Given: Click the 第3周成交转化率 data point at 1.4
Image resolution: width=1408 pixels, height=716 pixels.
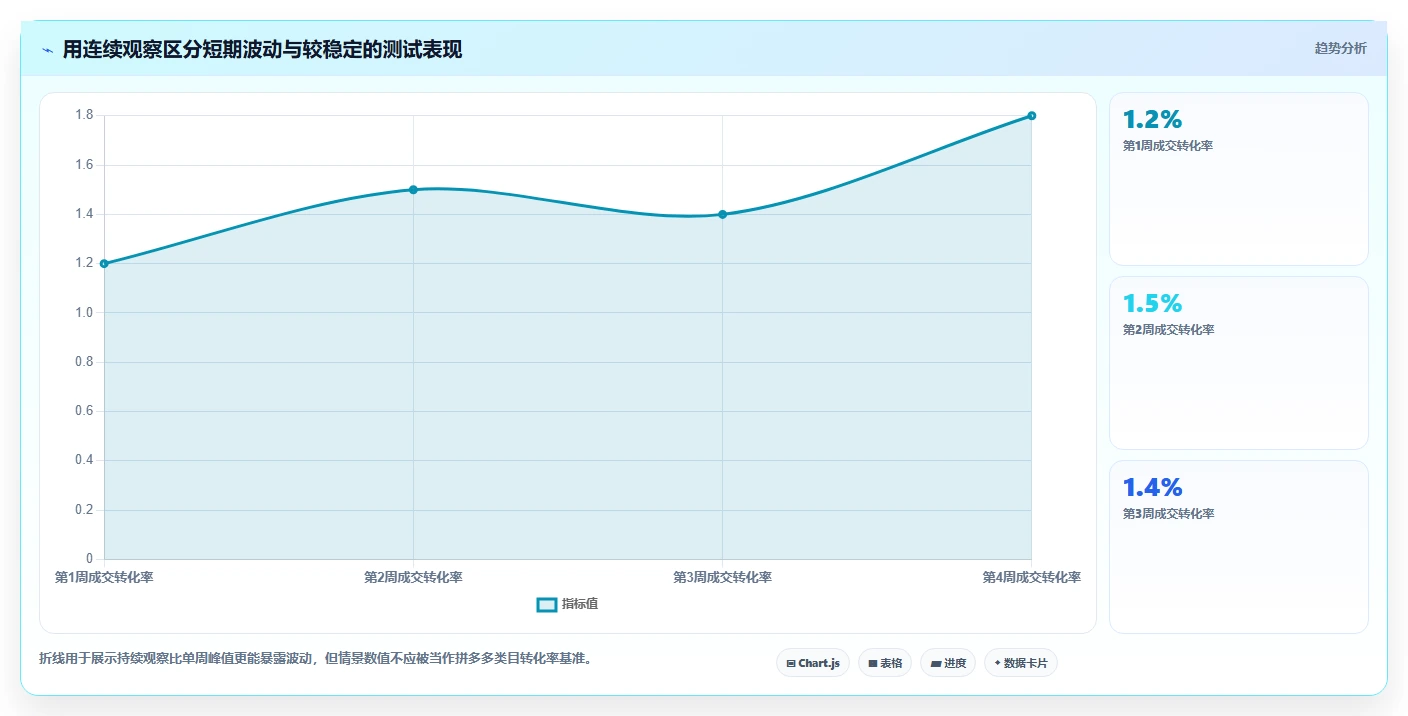Looking at the screenshot, I should pos(722,214).
